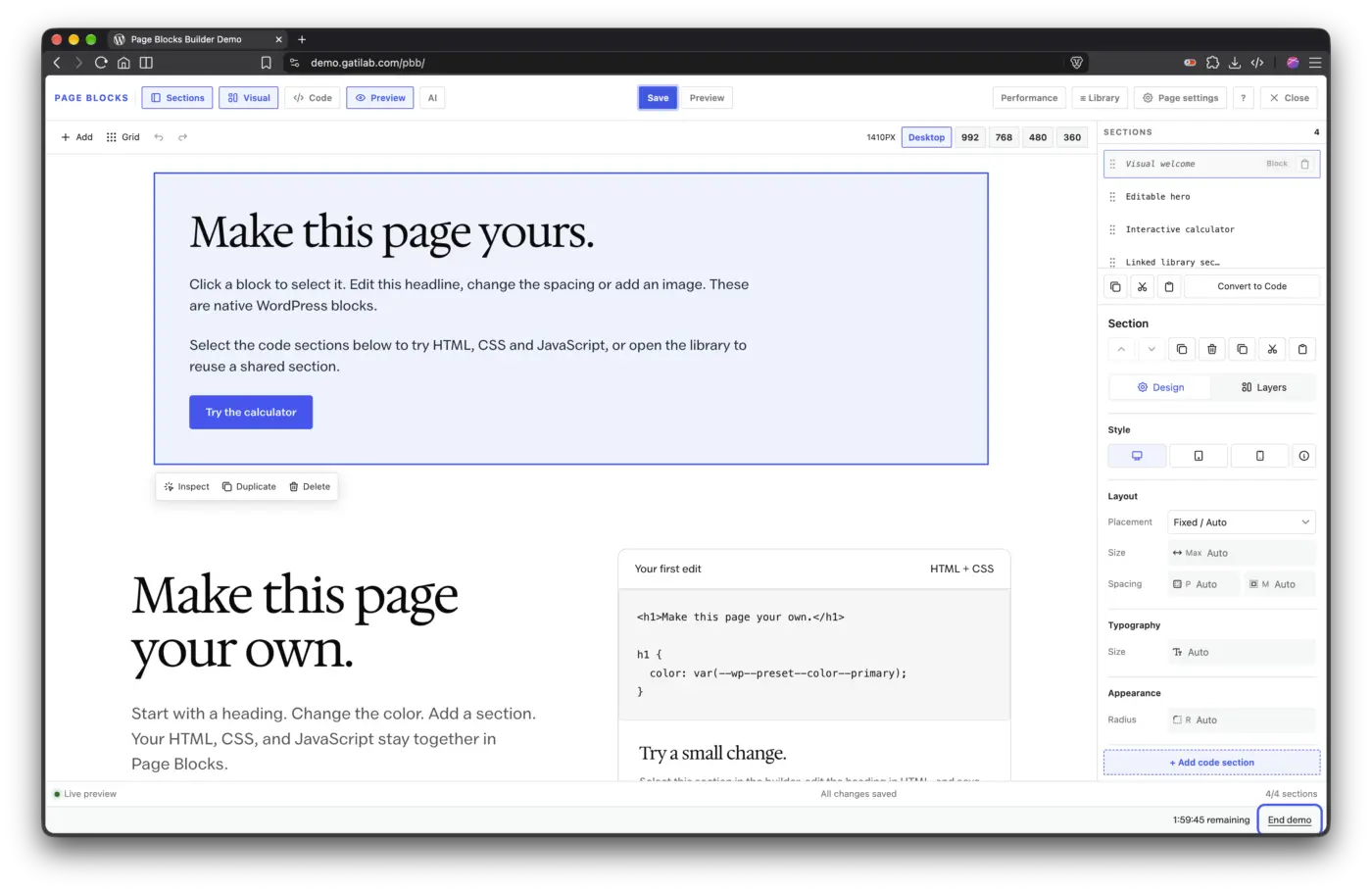Open browser developer tools code icon

[1257, 63]
